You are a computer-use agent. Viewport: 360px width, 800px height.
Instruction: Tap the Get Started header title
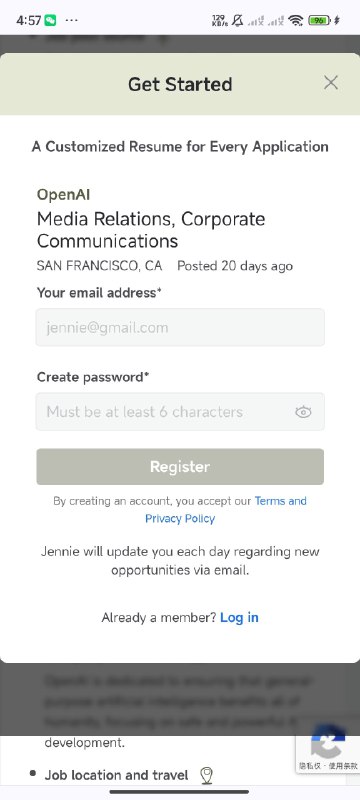coord(180,84)
